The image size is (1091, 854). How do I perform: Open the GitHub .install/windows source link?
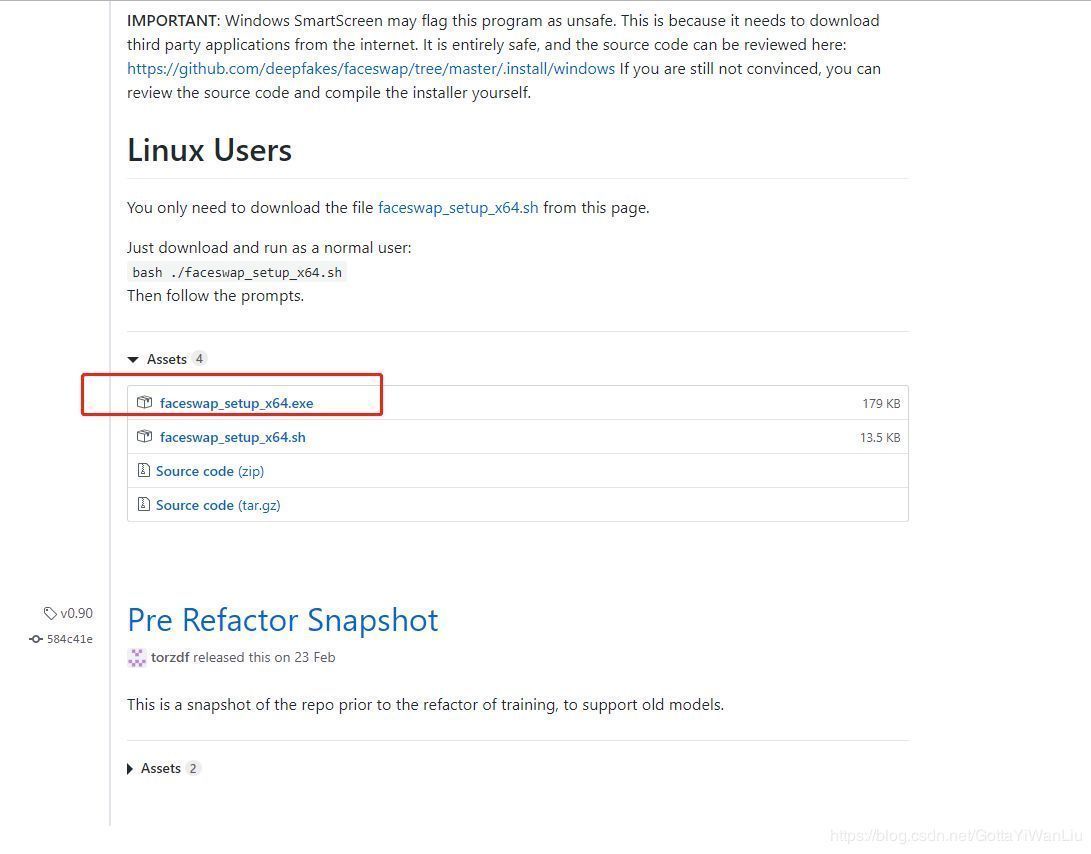pyautogui.click(x=371, y=69)
